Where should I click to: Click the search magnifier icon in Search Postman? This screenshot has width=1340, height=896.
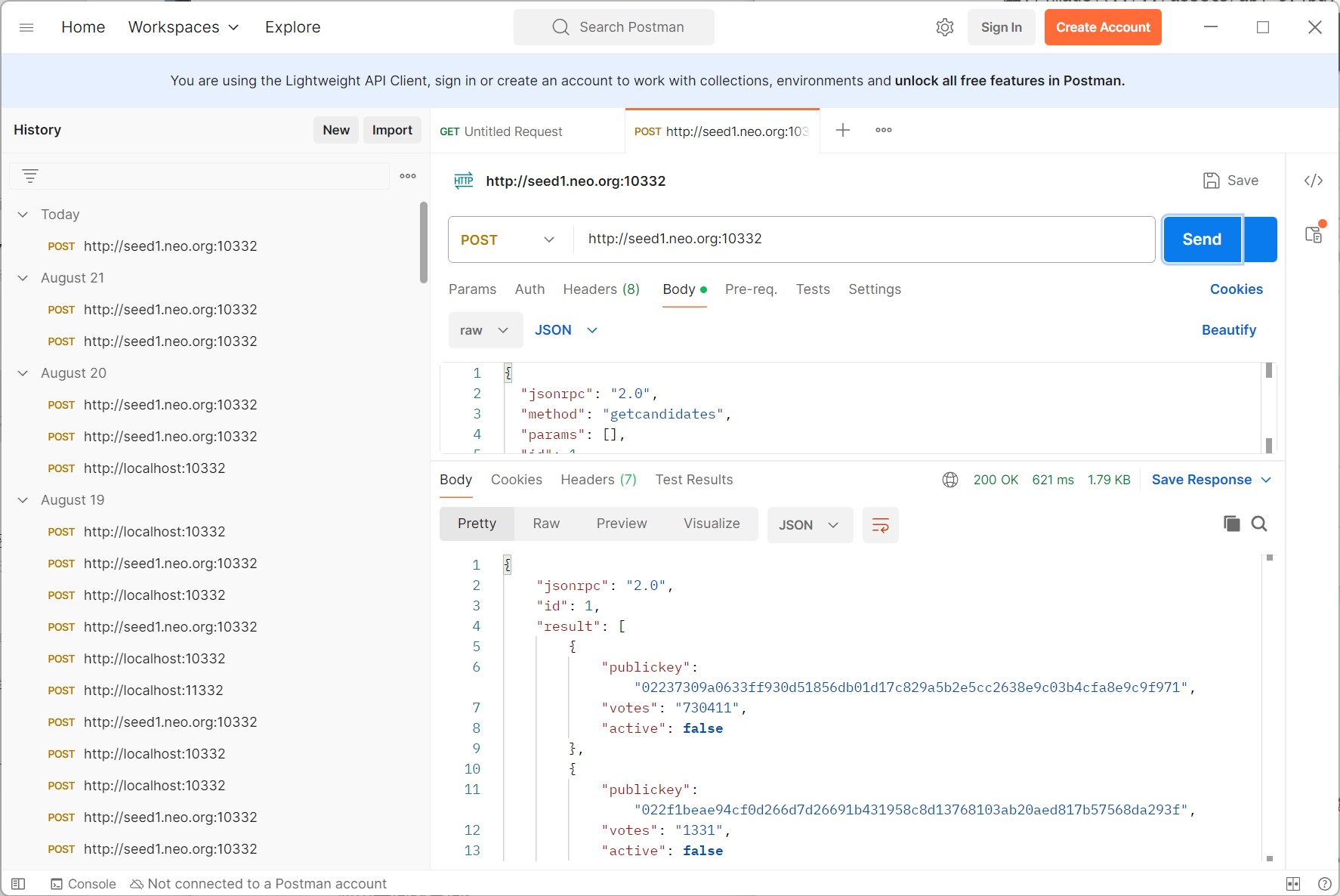point(560,27)
